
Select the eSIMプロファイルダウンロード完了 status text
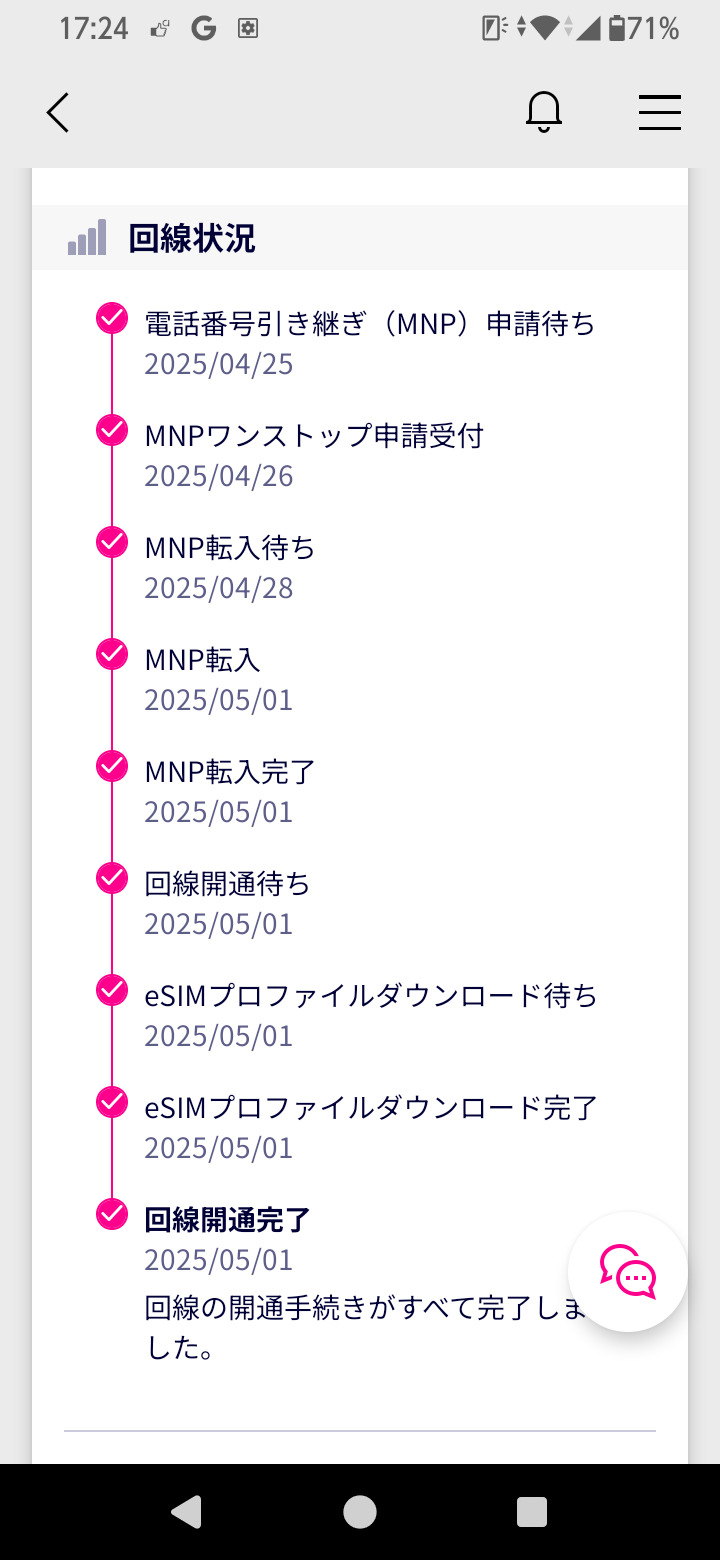pos(371,1108)
